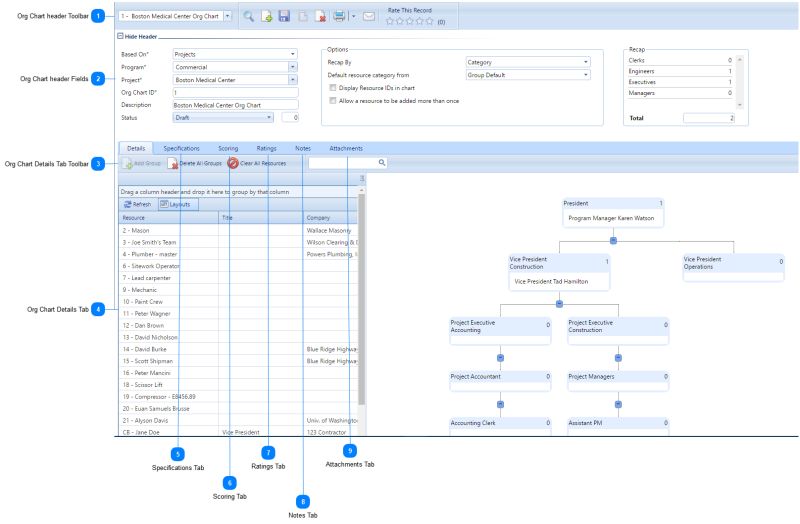
Task: Switch to the Ratings tab
Action: pos(266,148)
